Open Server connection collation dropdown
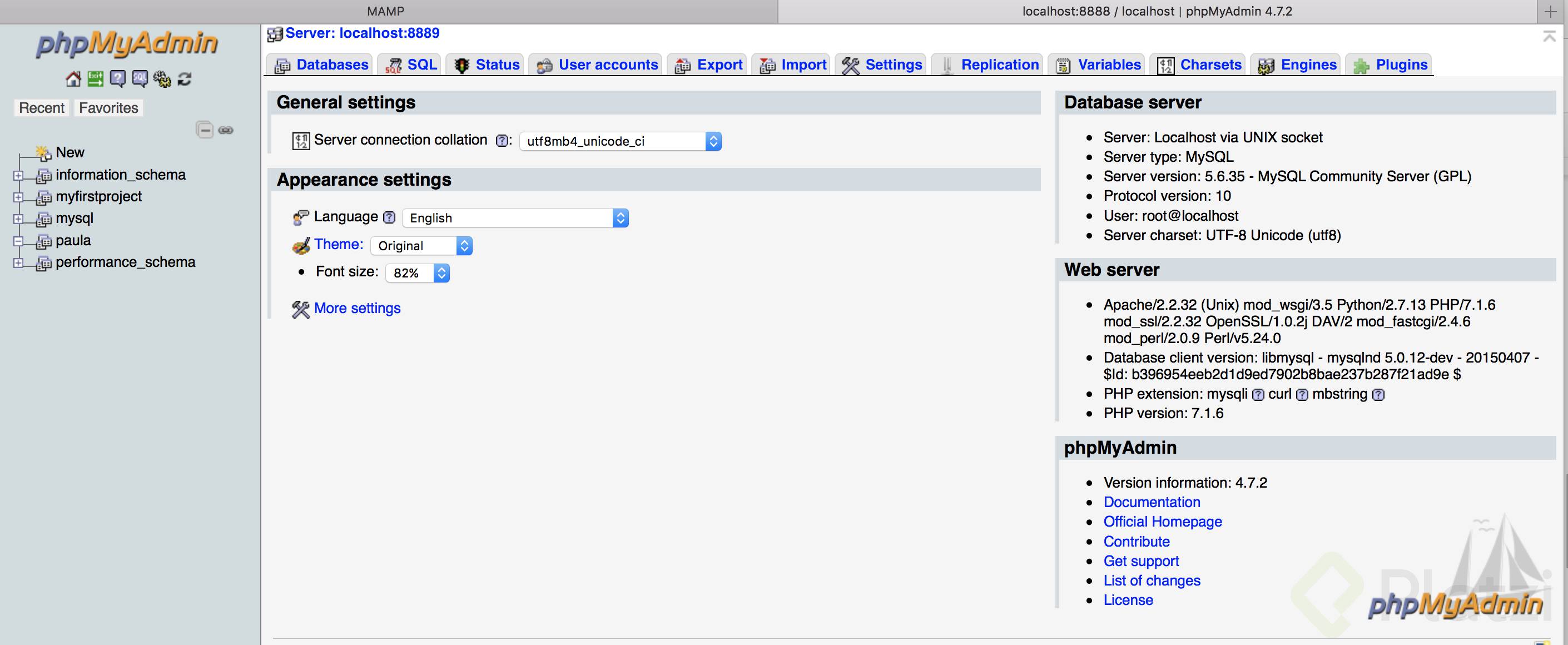1568x645 pixels. coord(621,141)
